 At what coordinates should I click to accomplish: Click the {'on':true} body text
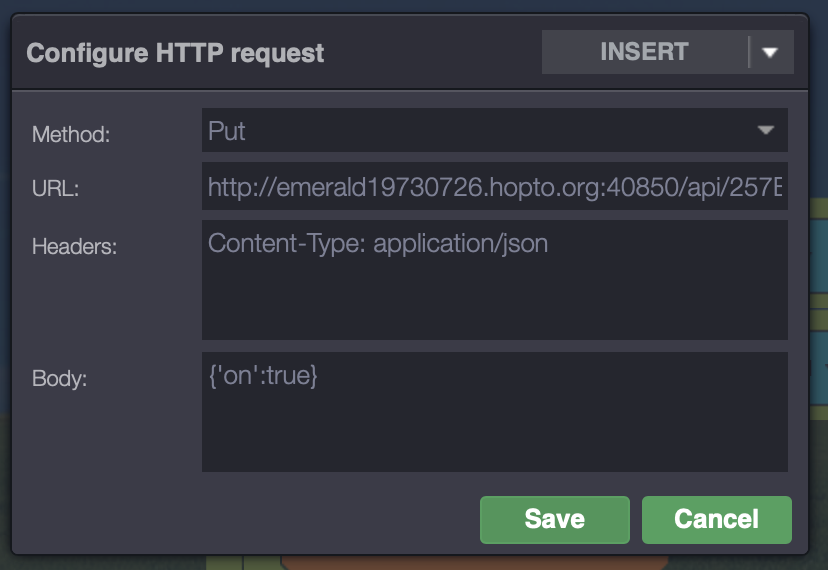(262, 375)
